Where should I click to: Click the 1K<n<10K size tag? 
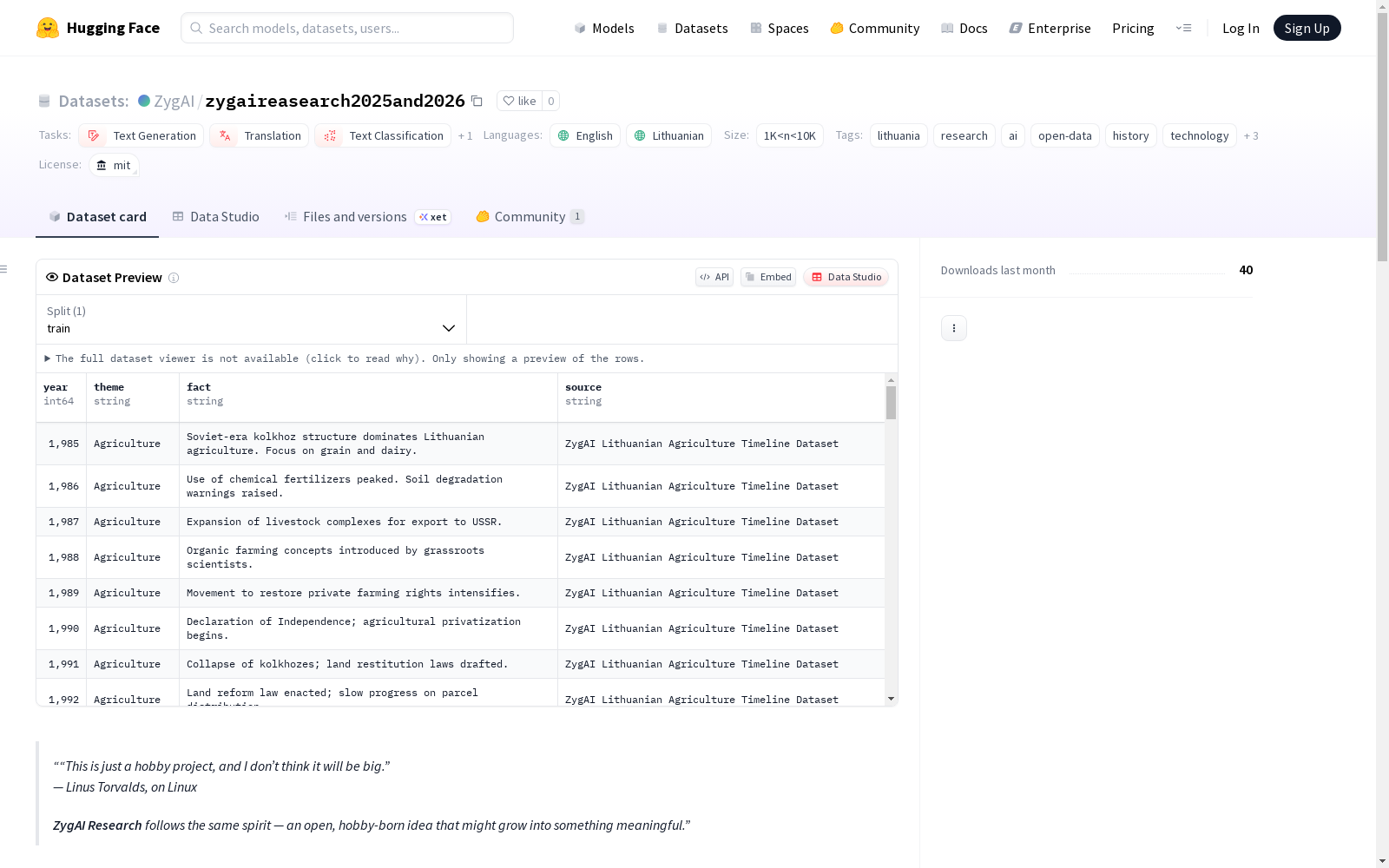[x=789, y=135]
